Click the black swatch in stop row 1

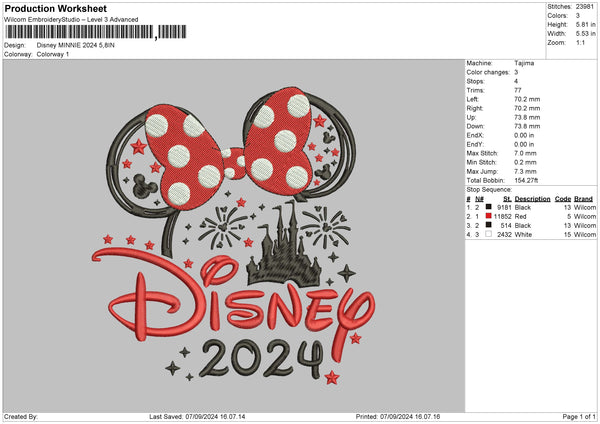[489, 207]
